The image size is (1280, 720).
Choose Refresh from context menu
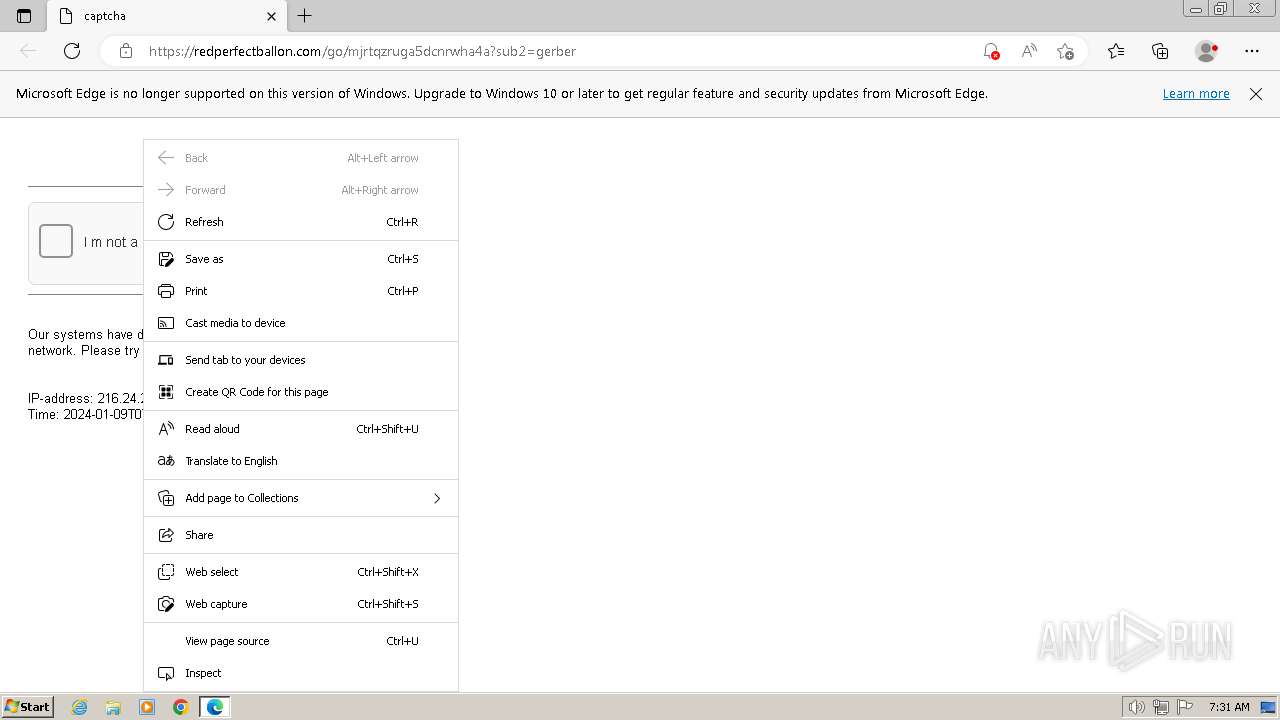click(301, 222)
